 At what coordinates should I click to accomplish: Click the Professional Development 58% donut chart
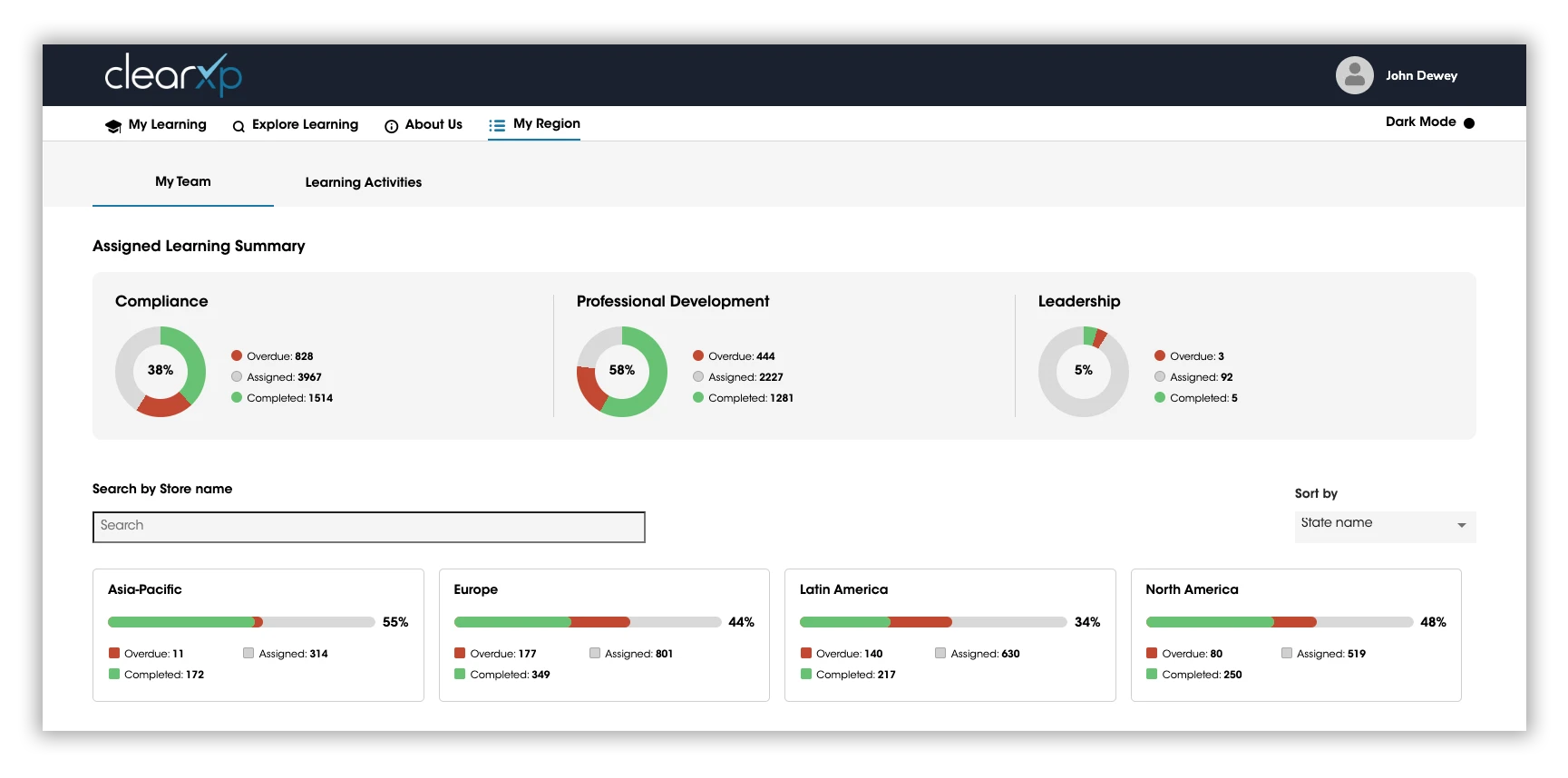click(x=622, y=371)
